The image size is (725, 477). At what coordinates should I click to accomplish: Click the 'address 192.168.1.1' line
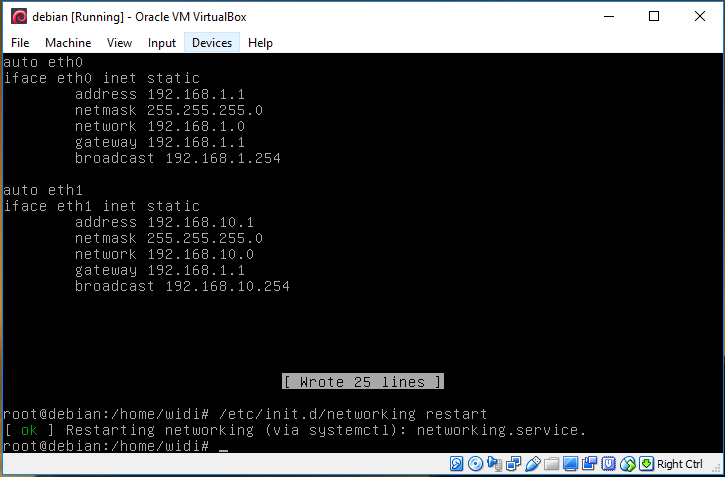[160, 94]
